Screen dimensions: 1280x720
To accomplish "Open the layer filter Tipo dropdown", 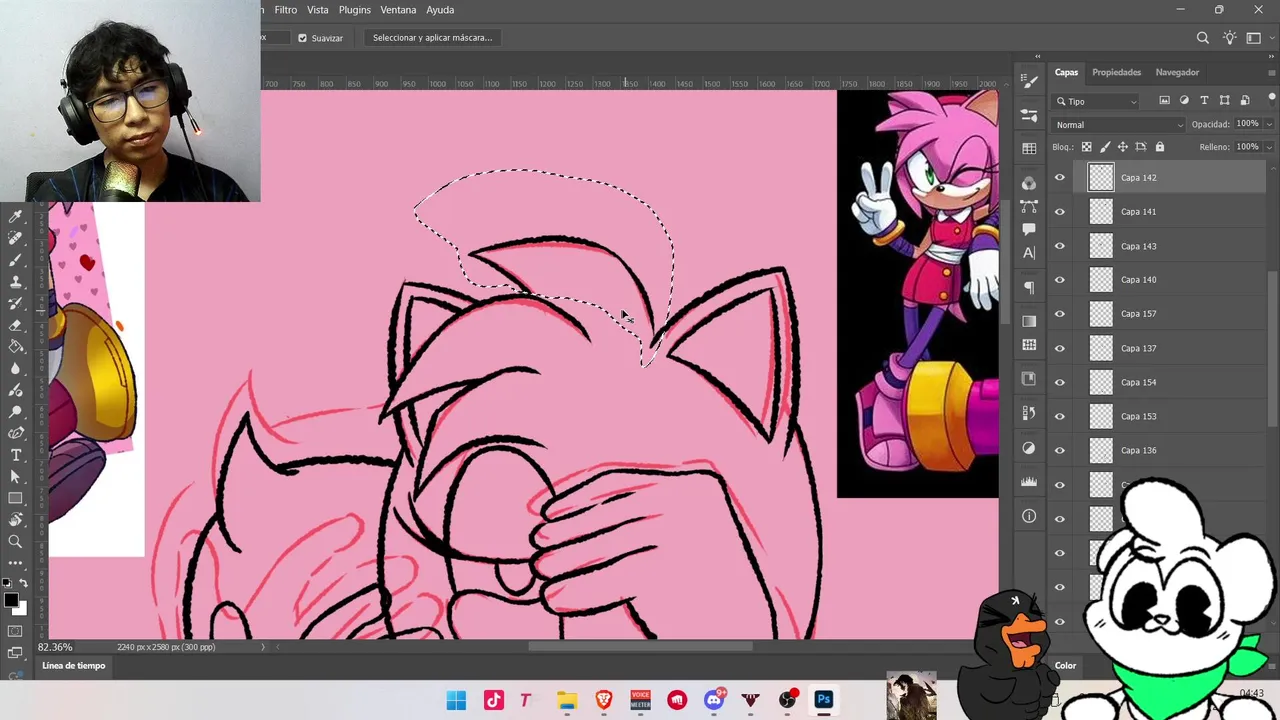I will [1097, 101].
